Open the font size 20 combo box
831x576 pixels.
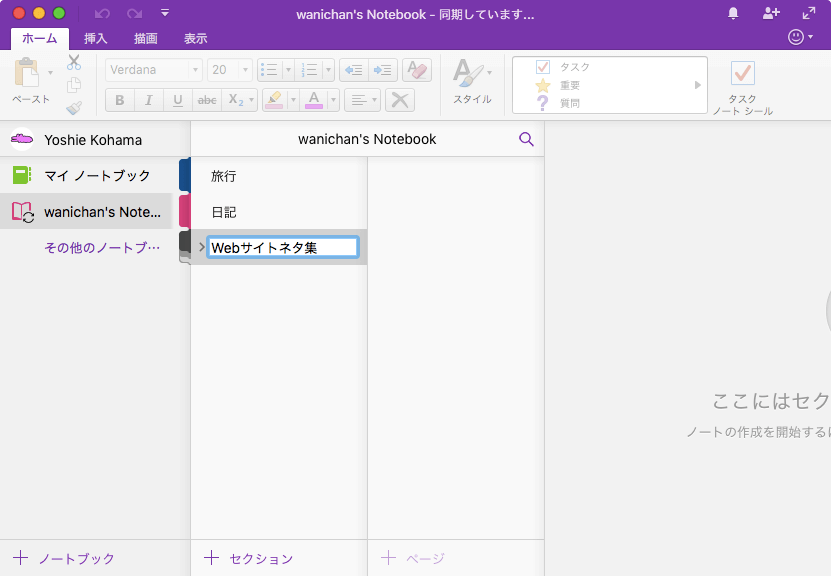229,70
